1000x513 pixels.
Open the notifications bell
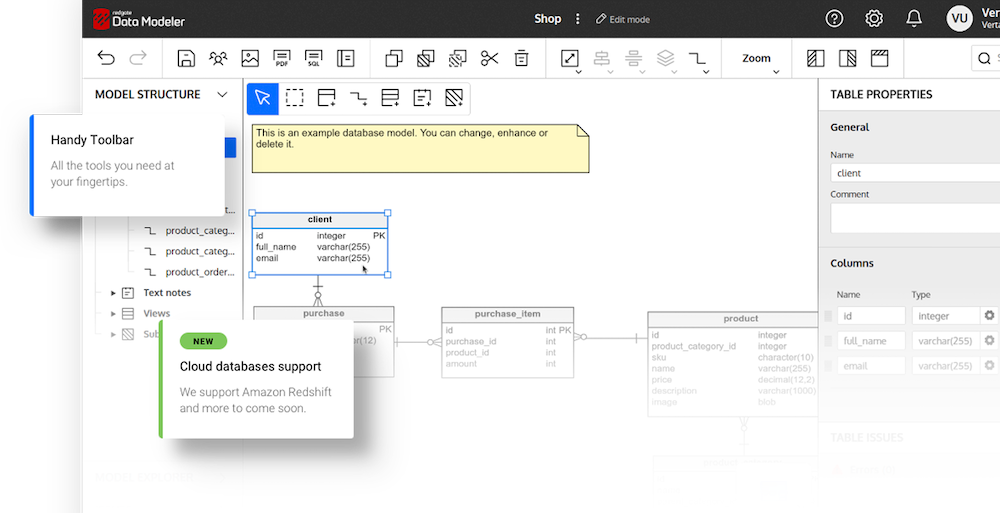(914, 19)
